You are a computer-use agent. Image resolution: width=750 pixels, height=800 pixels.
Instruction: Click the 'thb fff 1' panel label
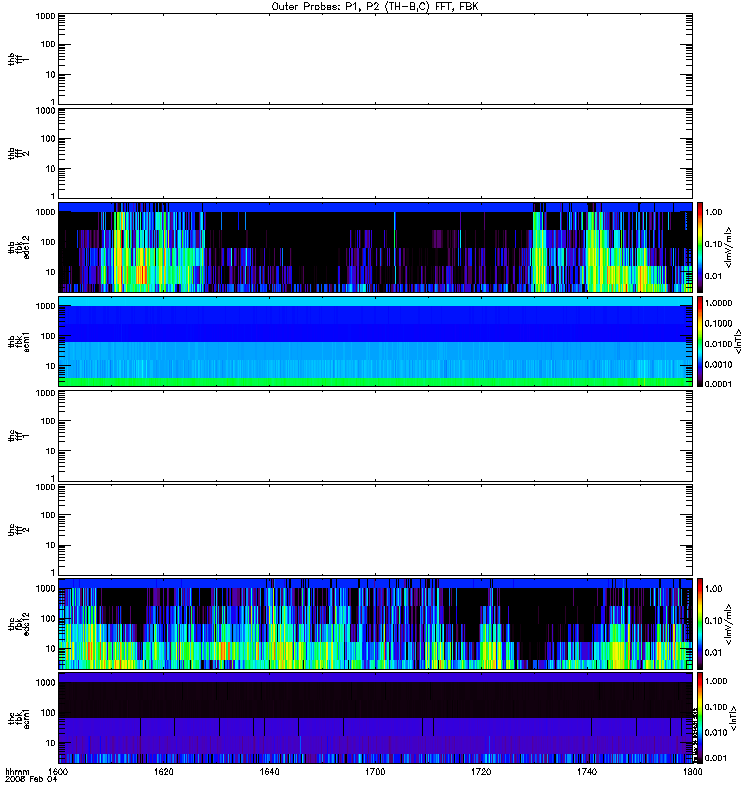click(18, 59)
